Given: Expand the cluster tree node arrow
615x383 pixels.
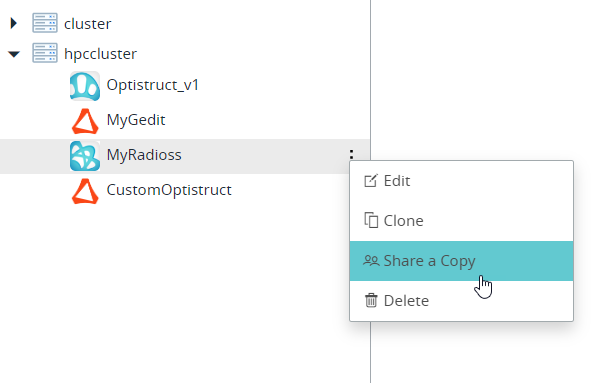Looking at the screenshot, I should (x=14, y=24).
